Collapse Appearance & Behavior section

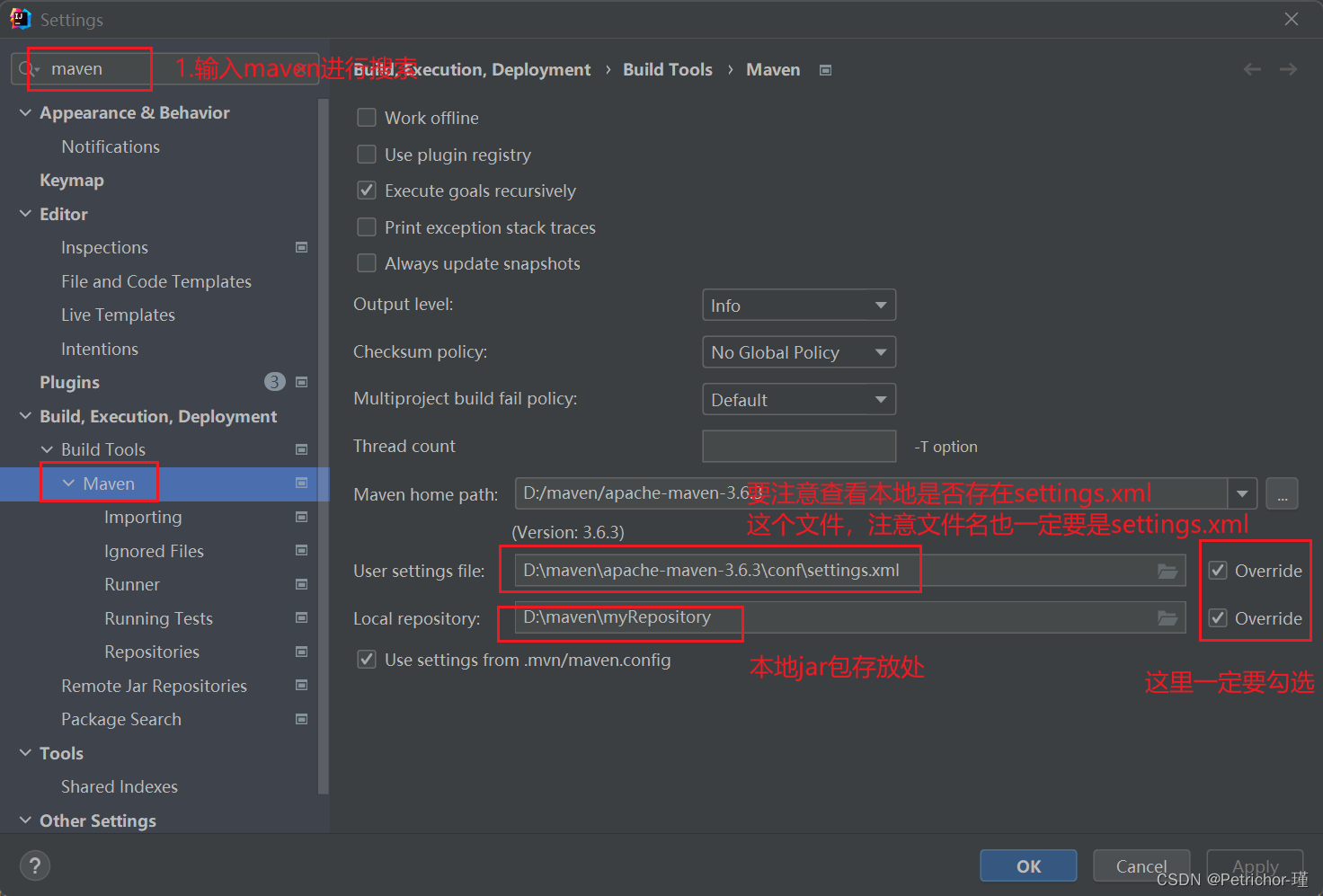(25, 112)
